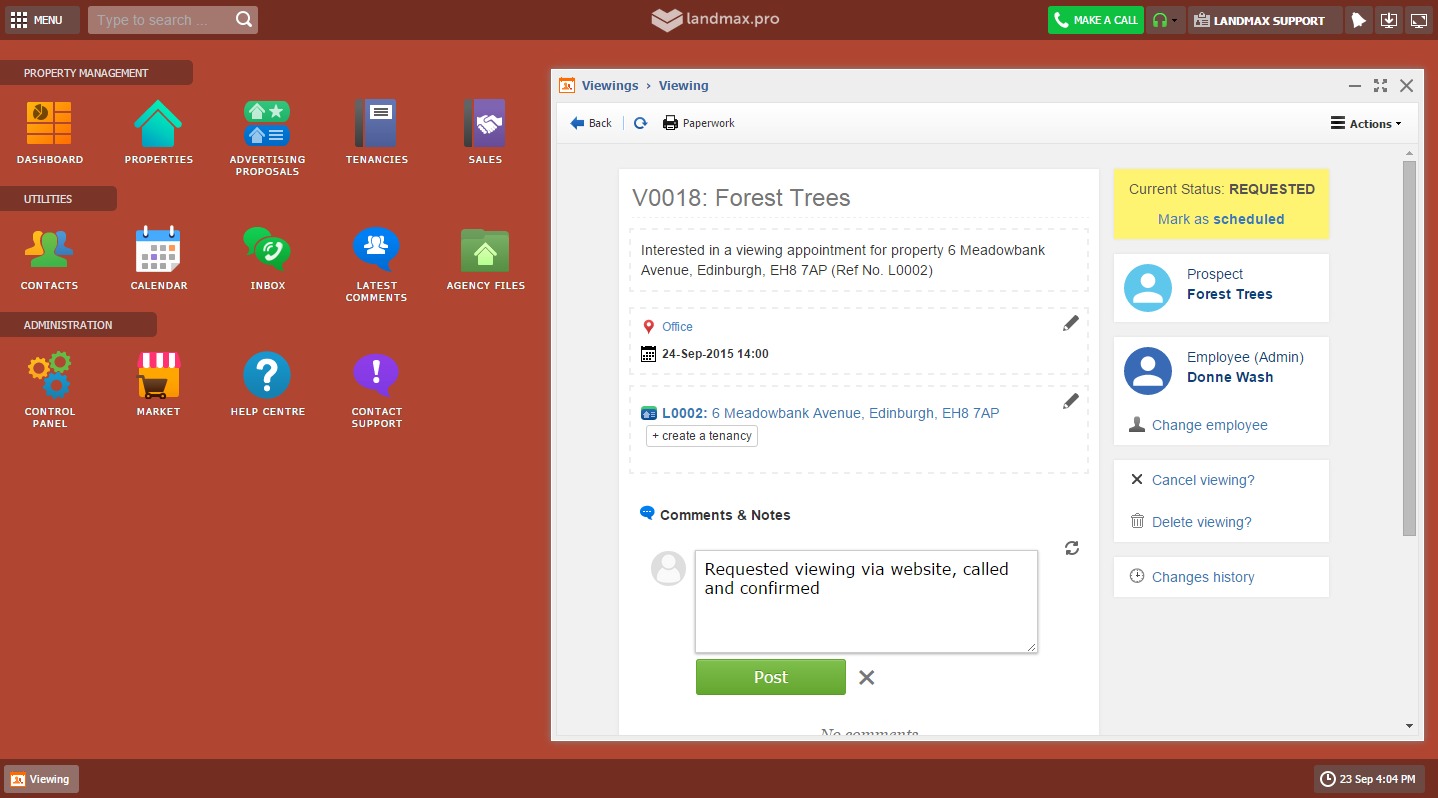Screen dimensions: 1438x798
Task: Open the Dashboard icon
Action: 49,125
